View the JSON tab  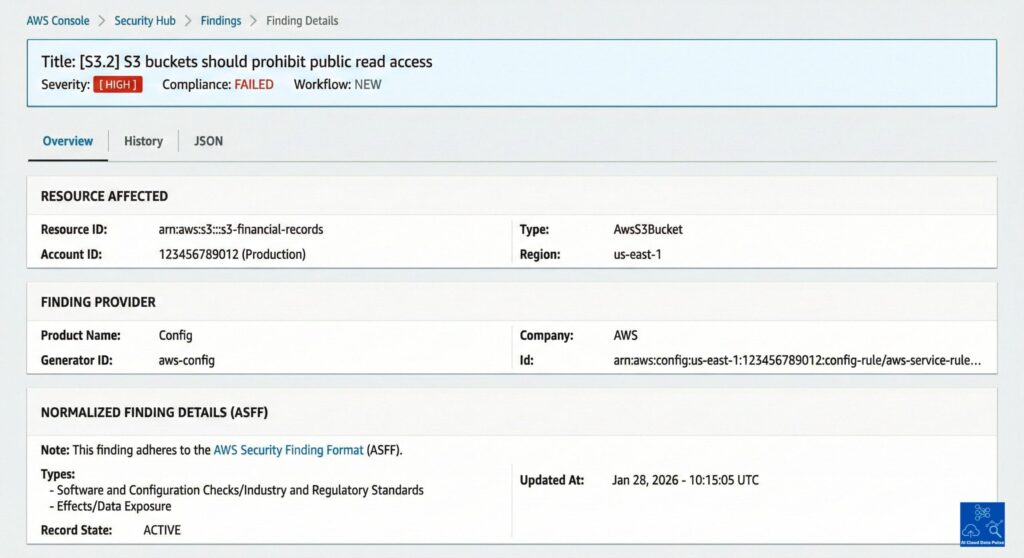[x=208, y=141]
